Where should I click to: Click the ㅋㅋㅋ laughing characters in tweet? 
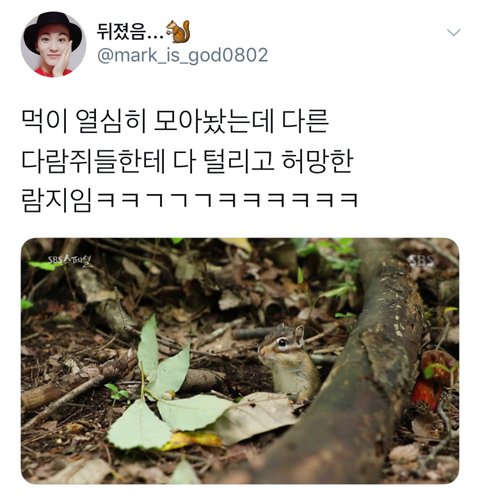click(x=227, y=200)
